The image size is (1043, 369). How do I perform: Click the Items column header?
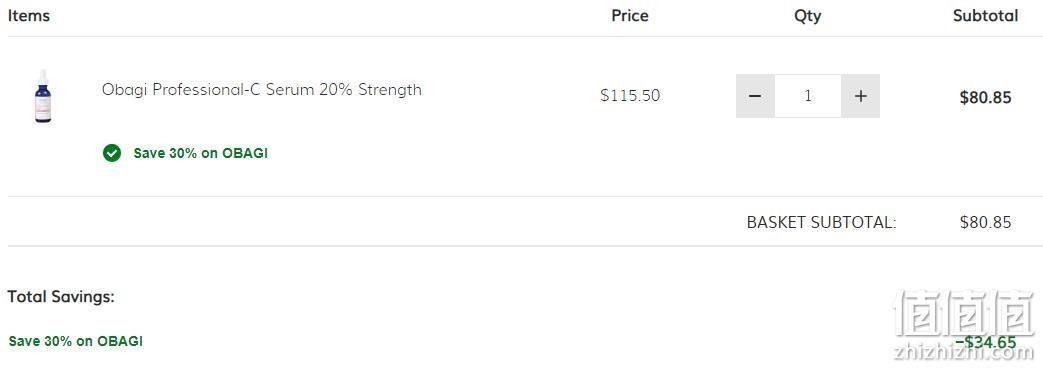(29, 15)
